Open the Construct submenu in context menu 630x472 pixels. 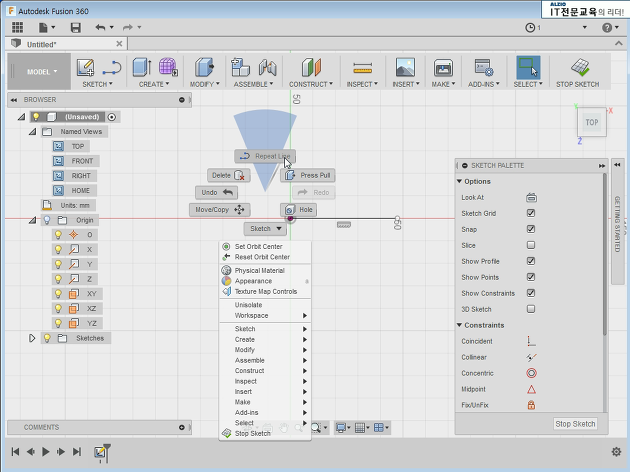point(265,370)
